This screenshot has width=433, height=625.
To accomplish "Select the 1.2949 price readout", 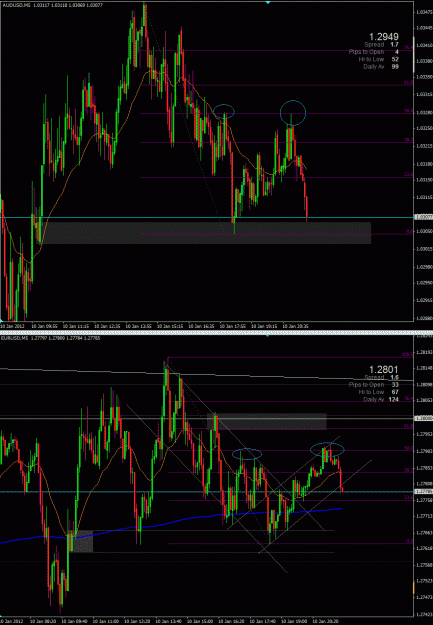I will [x=383, y=37].
